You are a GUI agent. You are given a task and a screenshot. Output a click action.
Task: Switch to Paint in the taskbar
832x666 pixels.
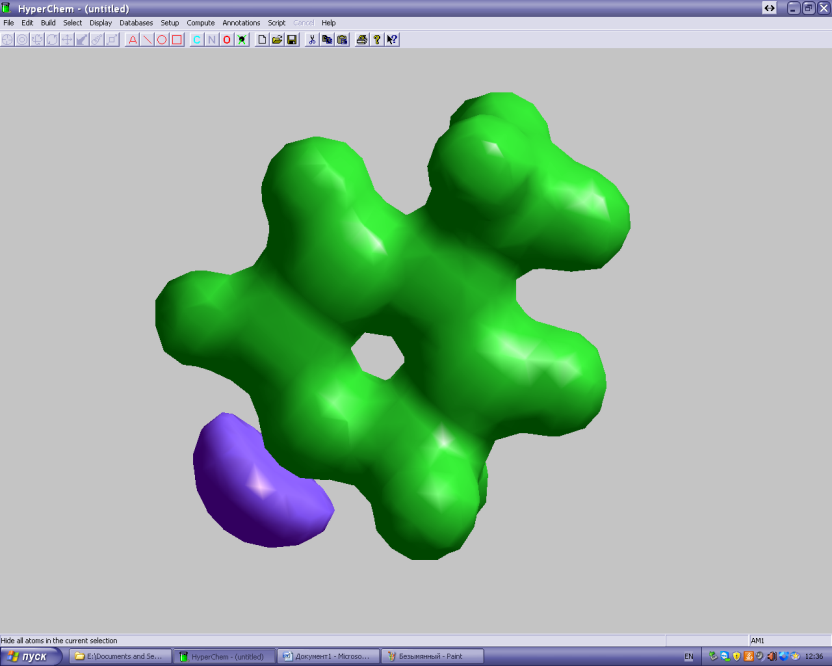[x=433, y=656]
